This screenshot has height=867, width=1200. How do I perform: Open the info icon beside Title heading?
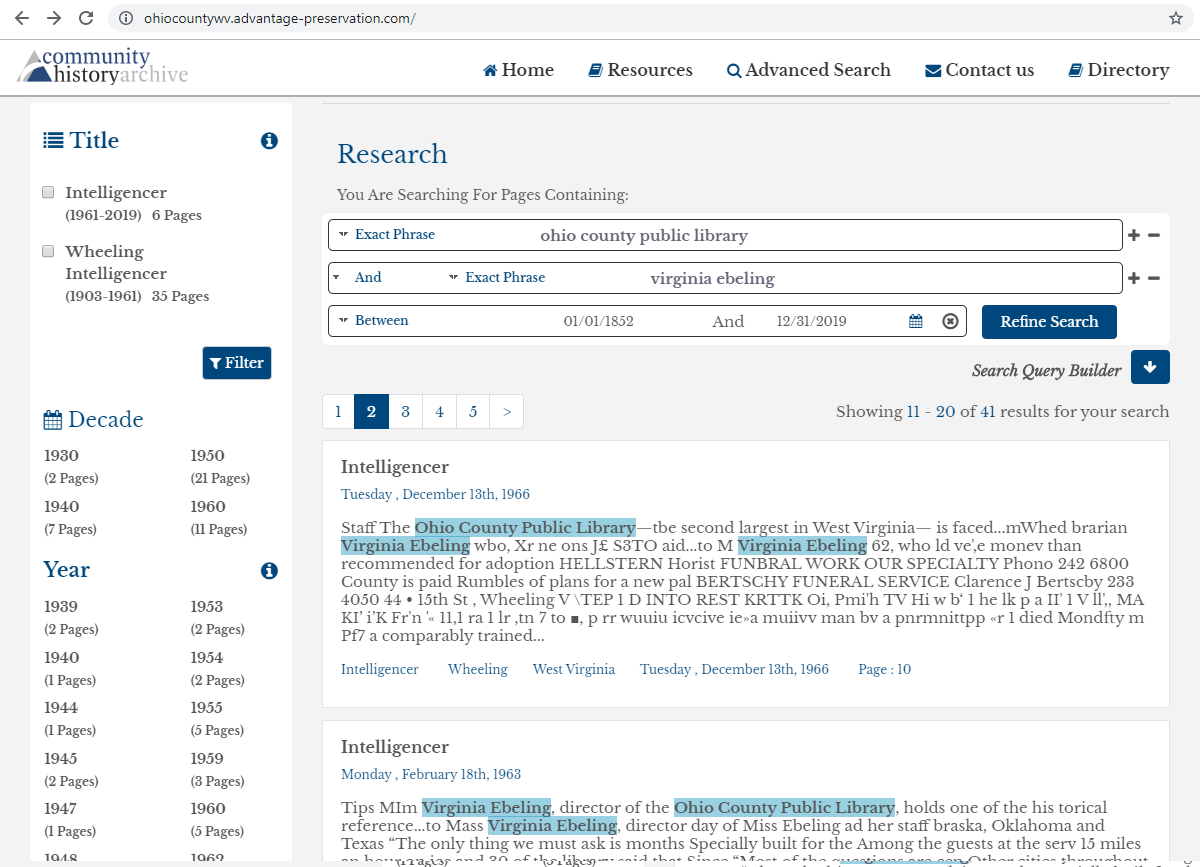(x=269, y=141)
